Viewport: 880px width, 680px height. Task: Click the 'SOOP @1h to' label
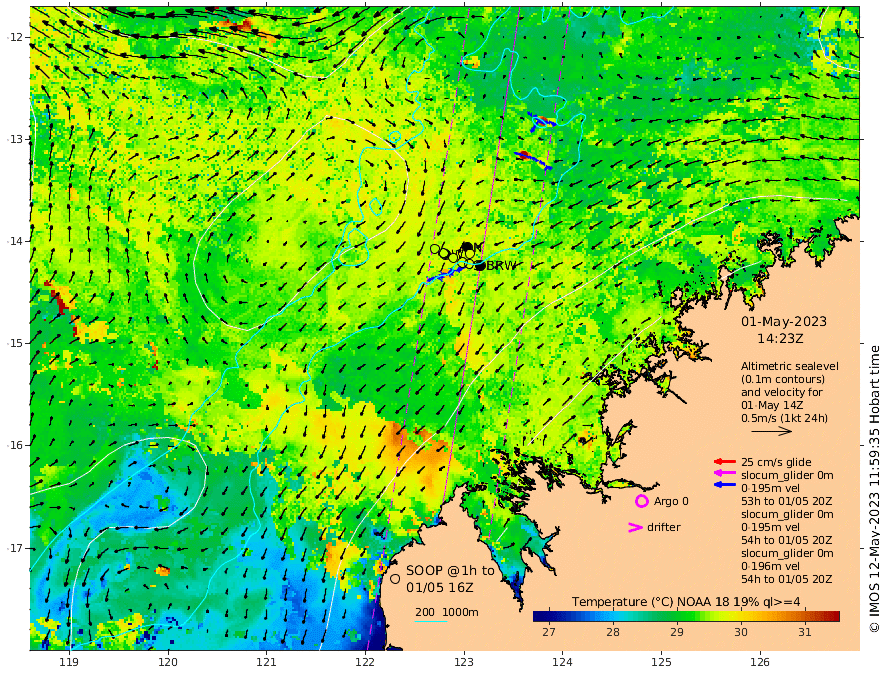[450, 571]
